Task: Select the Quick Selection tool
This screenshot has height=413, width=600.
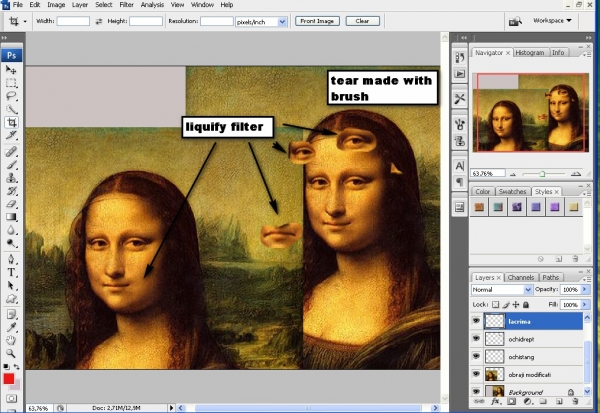Action: coord(11,109)
